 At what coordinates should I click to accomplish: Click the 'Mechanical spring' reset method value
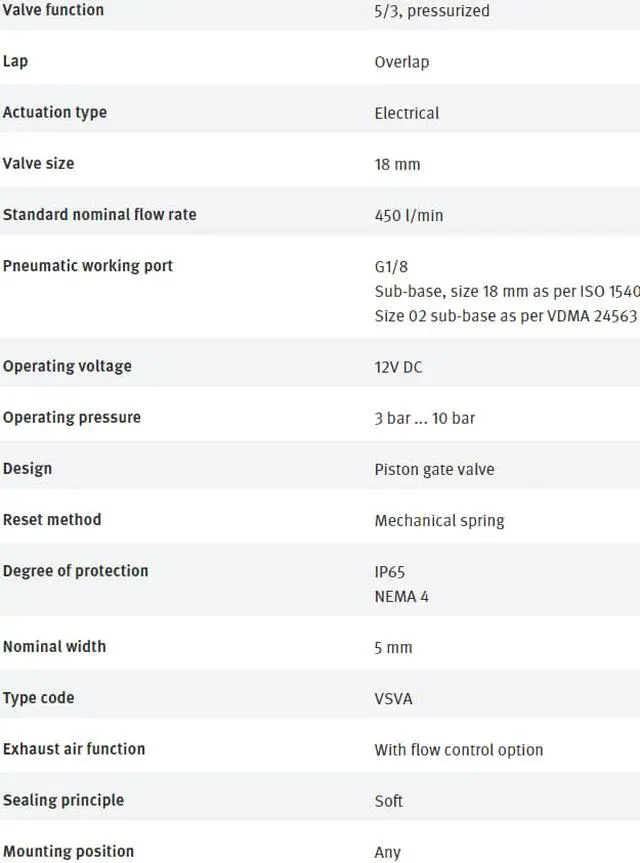(x=439, y=520)
